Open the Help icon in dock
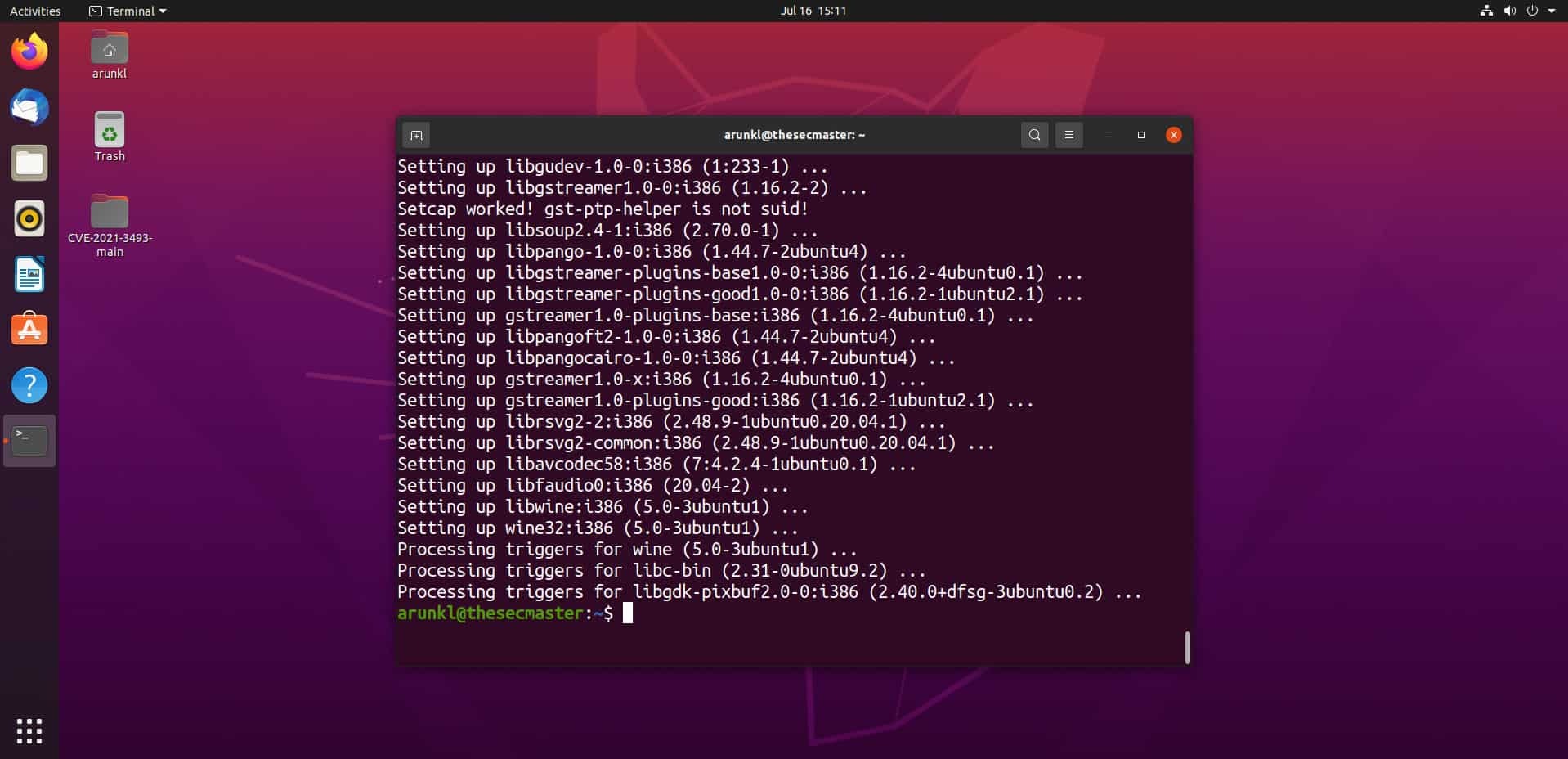Viewport: 1568px width, 759px height. (29, 385)
